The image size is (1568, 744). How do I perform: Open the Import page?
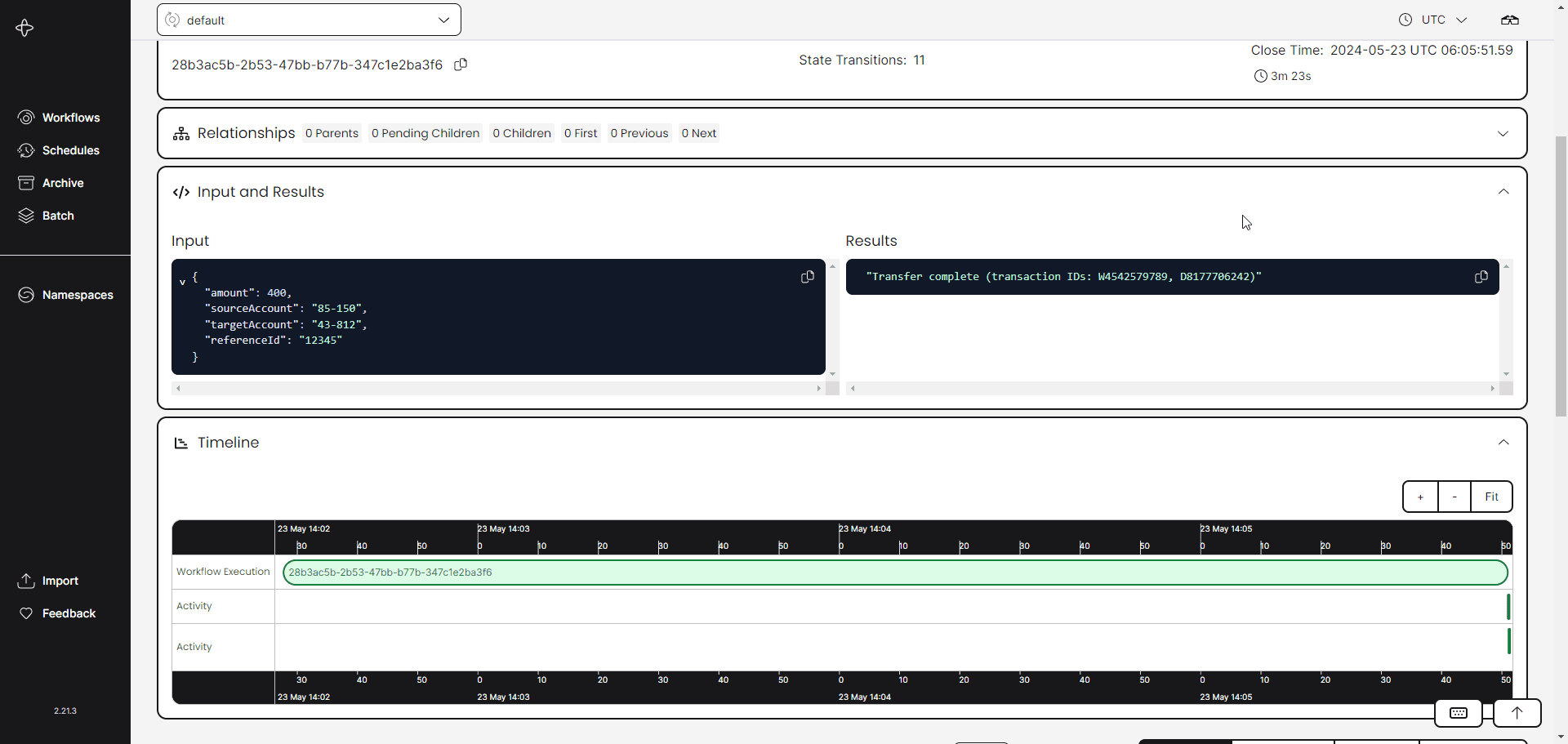60,581
